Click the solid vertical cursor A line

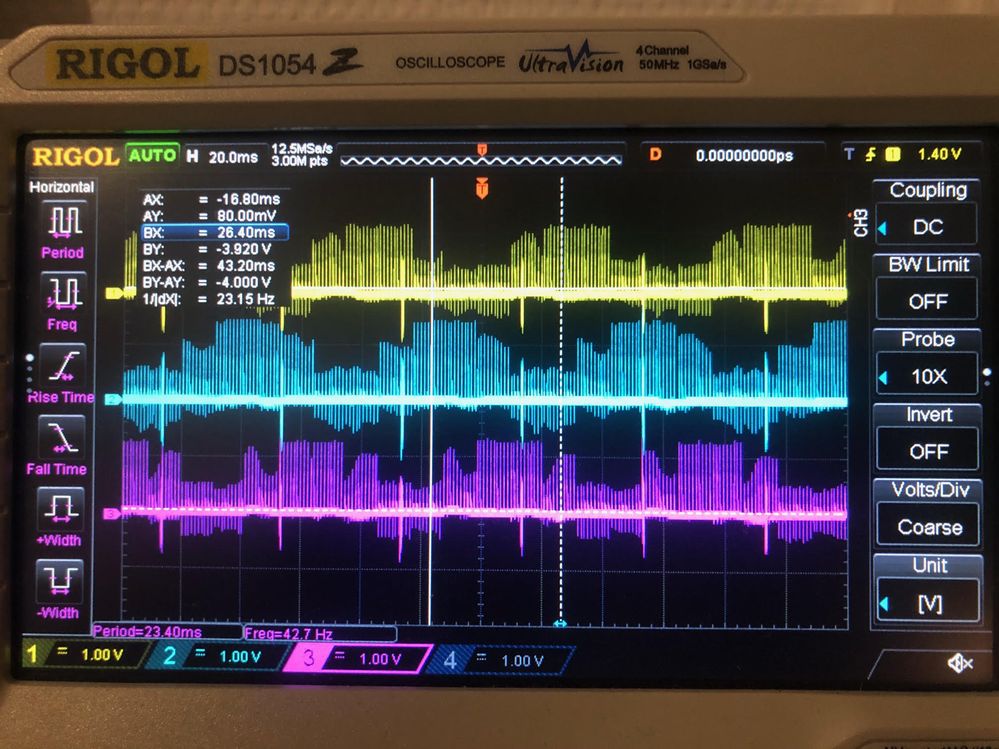[431, 401]
